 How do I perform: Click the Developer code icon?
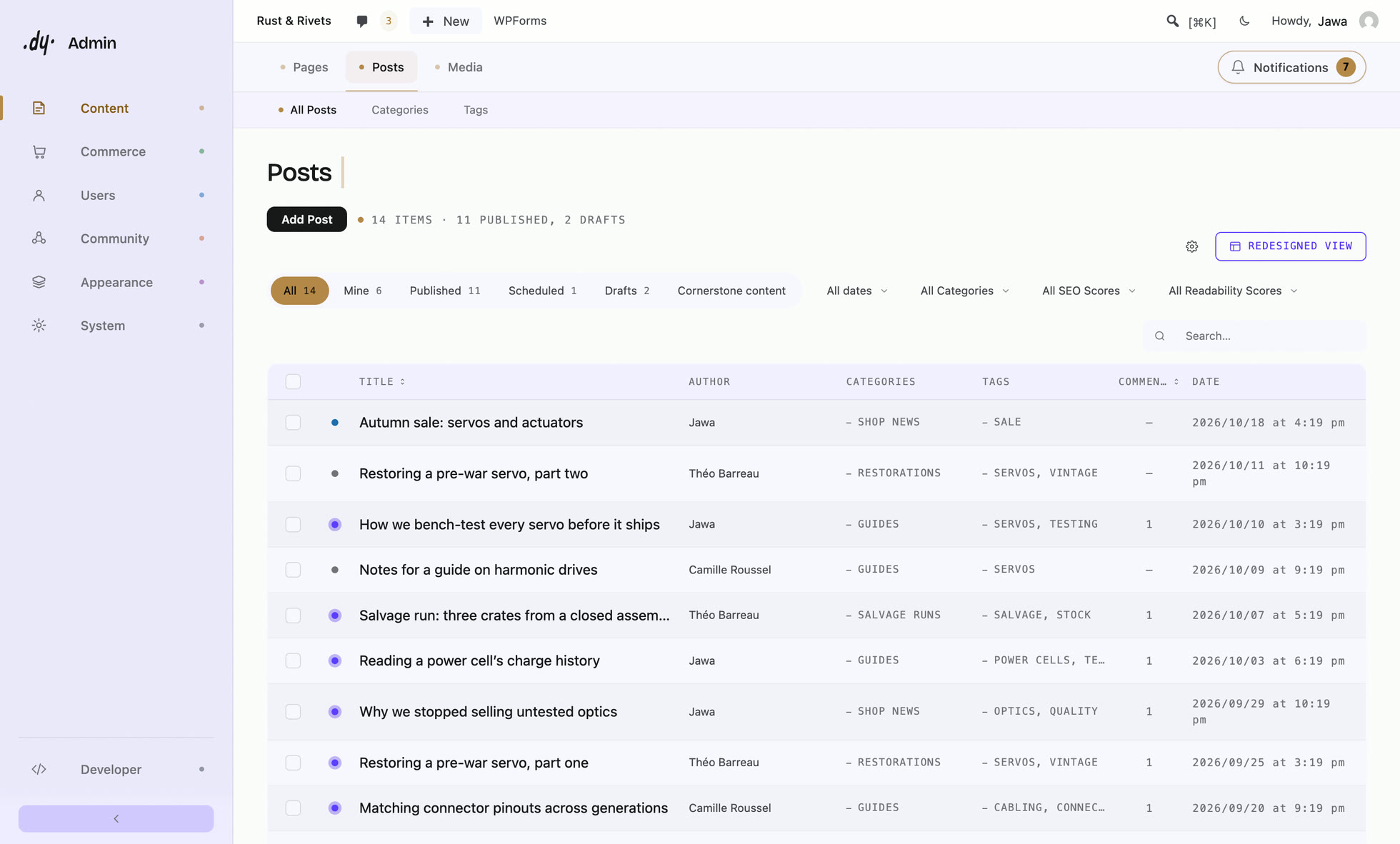click(39, 769)
